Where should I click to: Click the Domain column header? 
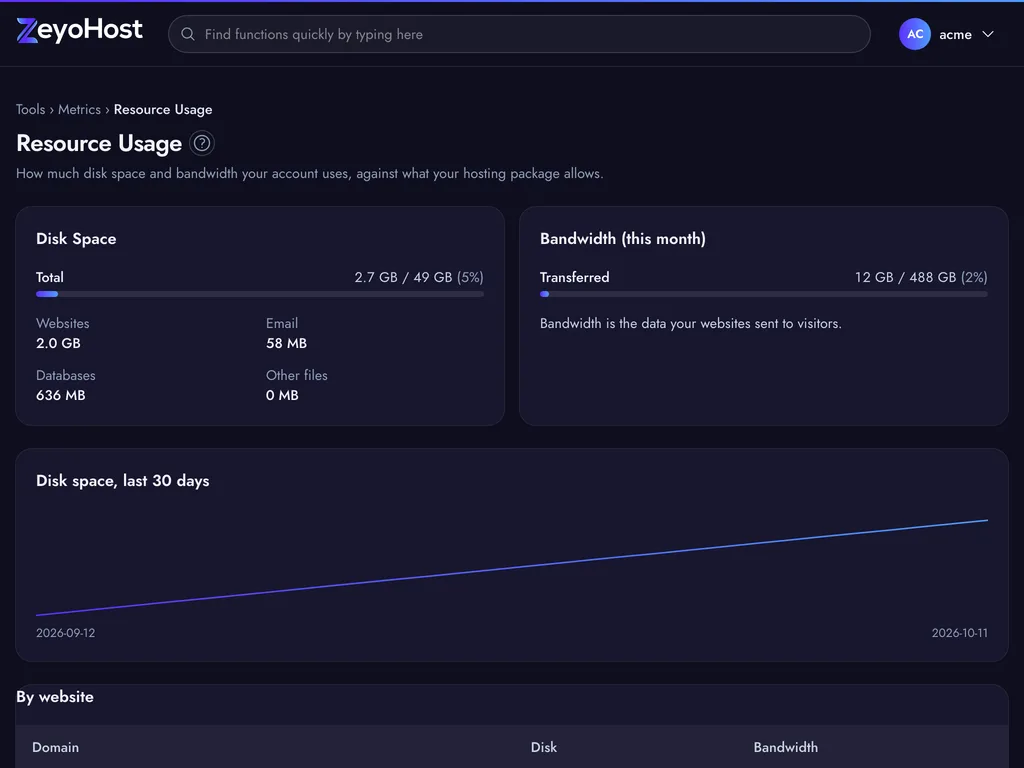[x=56, y=747]
